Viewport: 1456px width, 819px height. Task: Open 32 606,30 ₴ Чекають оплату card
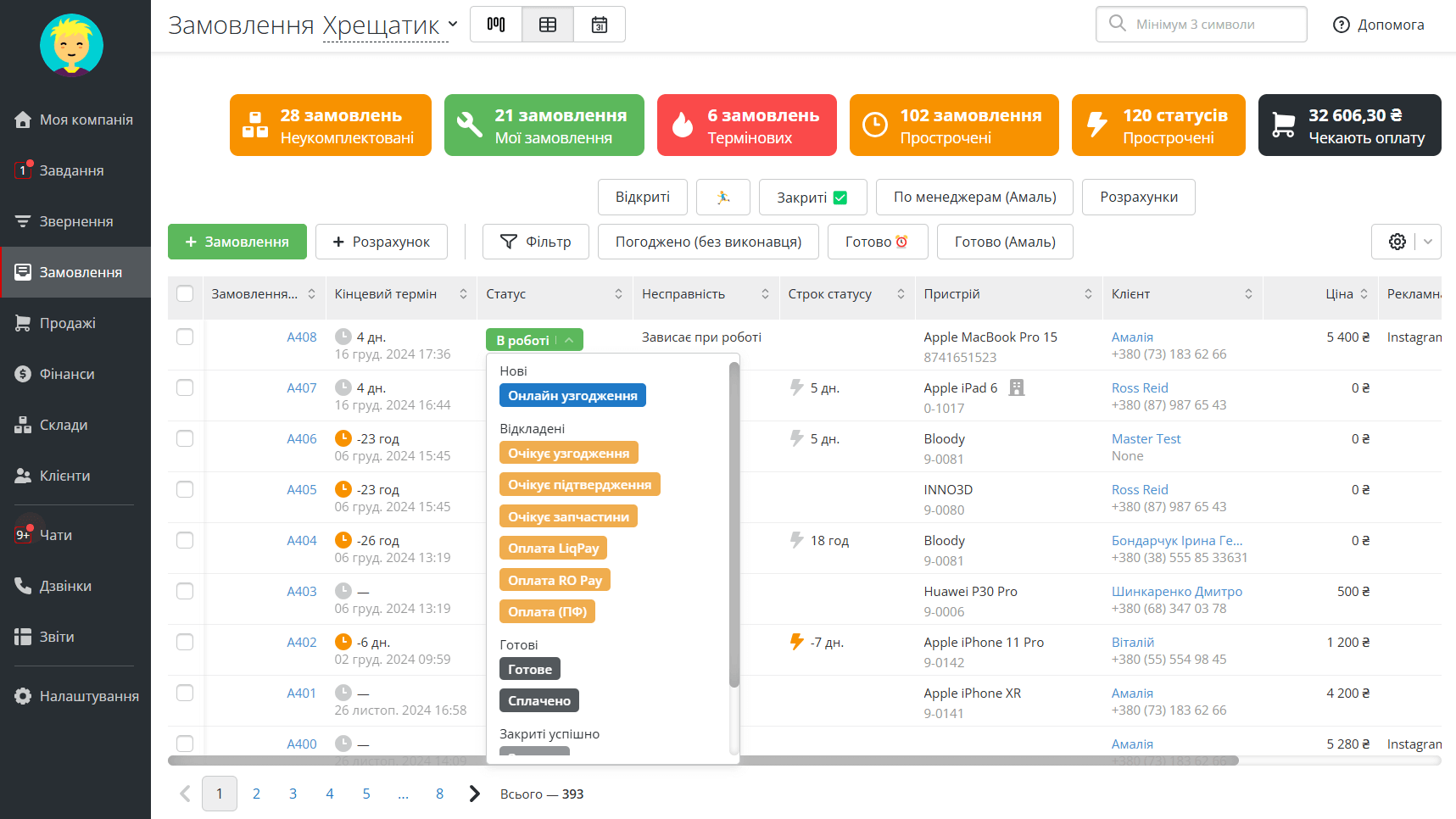pyautogui.click(x=1350, y=125)
